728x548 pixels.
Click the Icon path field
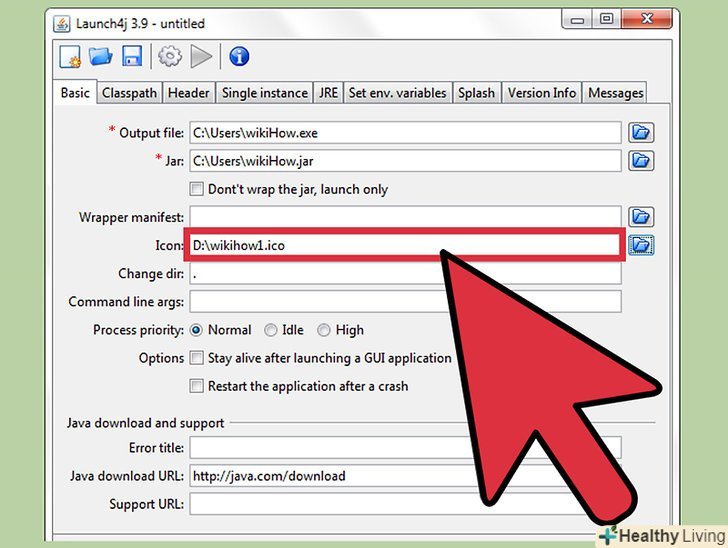pos(405,245)
